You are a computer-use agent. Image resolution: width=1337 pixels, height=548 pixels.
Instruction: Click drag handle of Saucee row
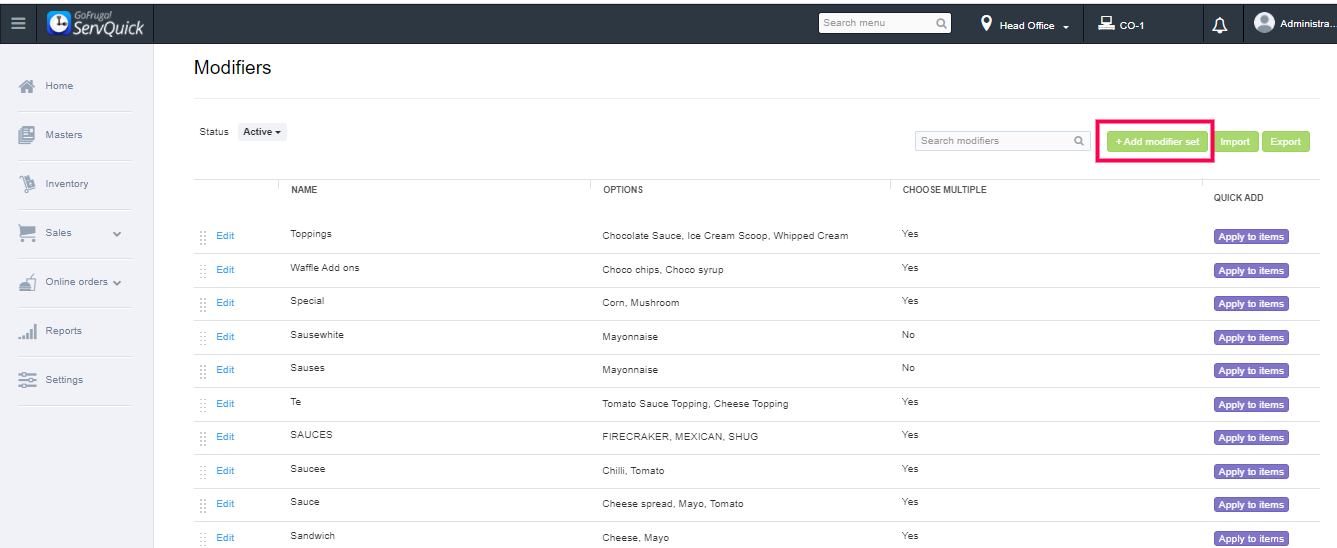(x=203, y=472)
